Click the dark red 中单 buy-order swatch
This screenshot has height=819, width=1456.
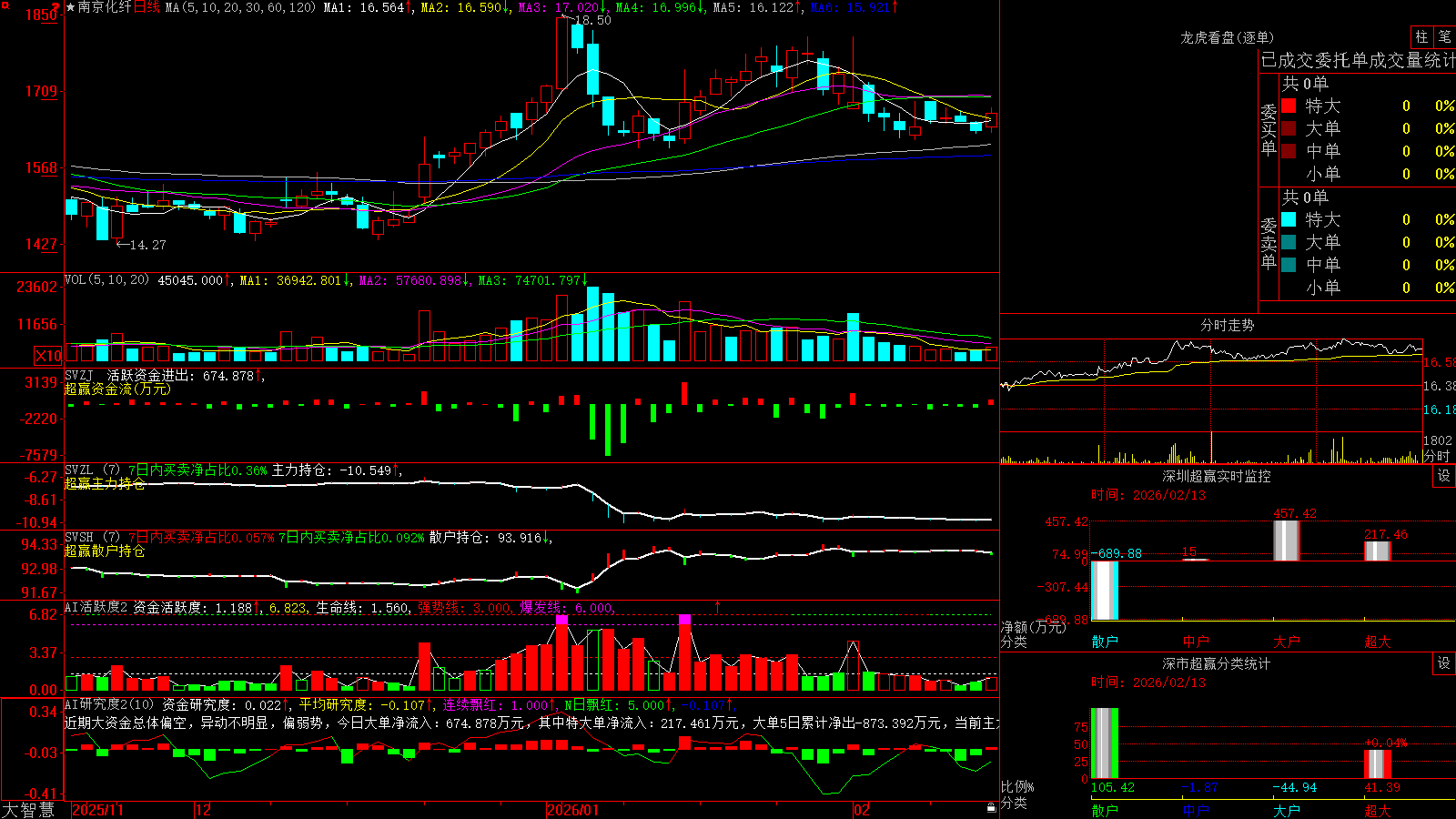1289,151
